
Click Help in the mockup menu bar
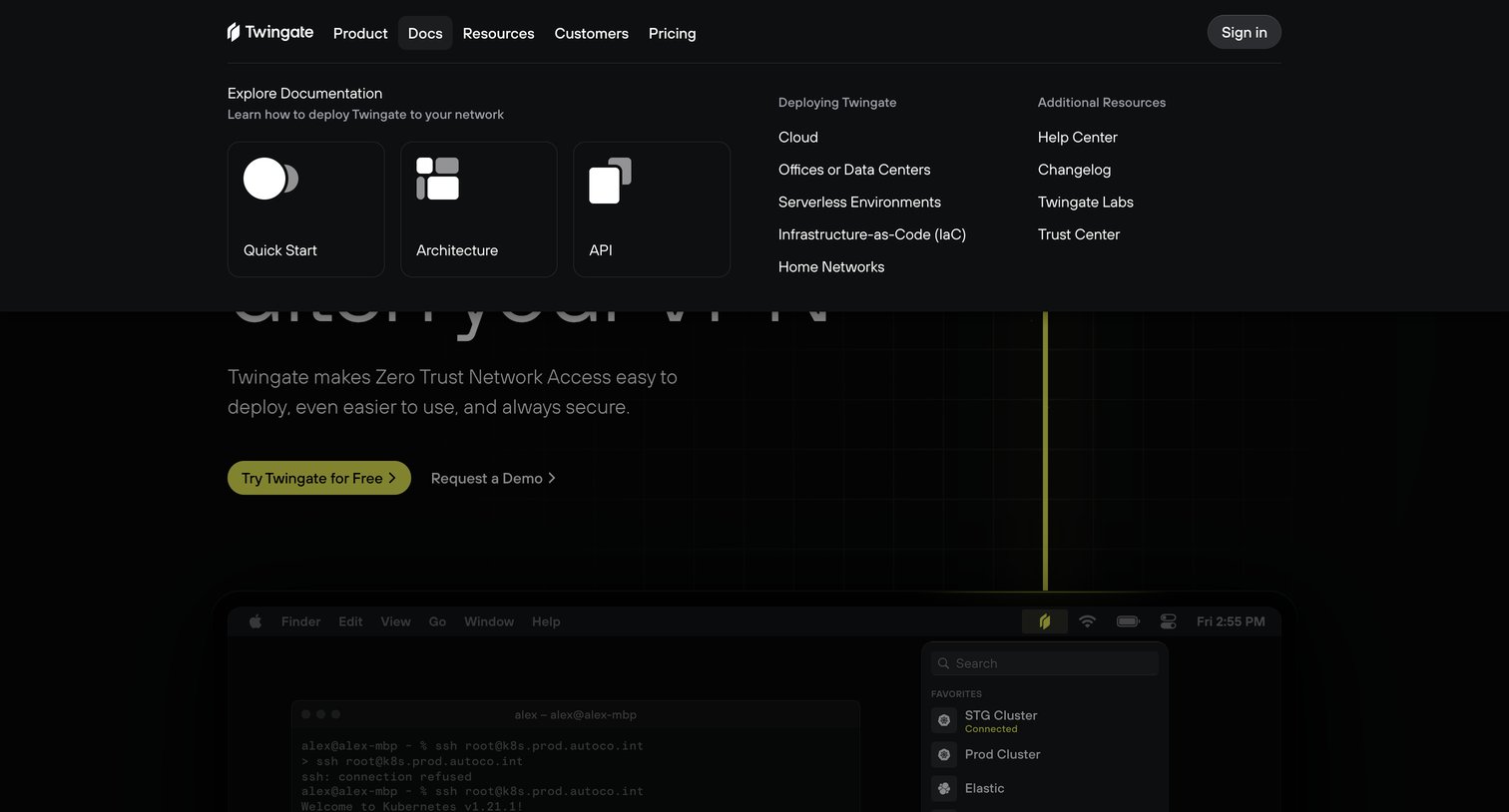coord(546,621)
